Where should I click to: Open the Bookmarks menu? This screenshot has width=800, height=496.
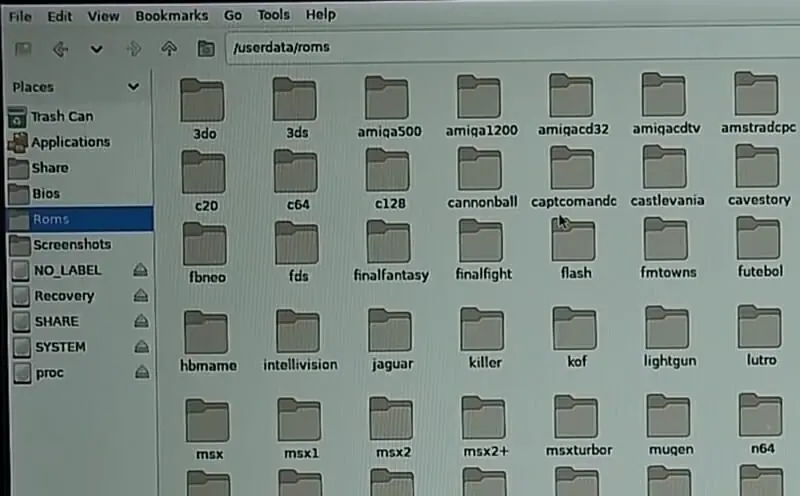pos(171,16)
